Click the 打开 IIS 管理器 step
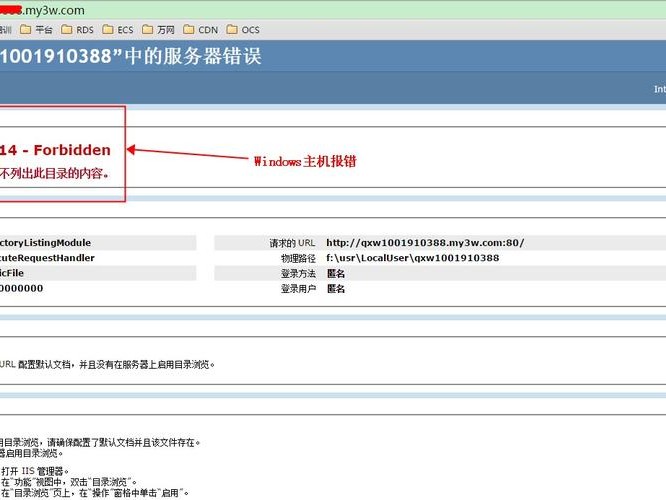Screen dimensions: 666x500 point(34,471)
